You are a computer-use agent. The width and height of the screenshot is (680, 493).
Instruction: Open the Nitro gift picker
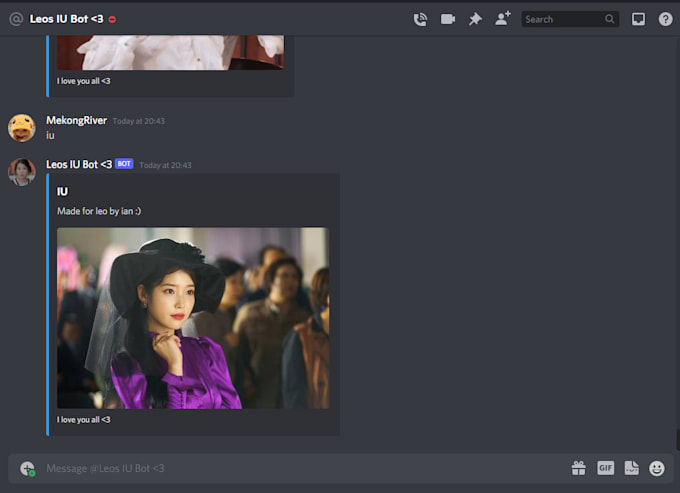click(579, 468)
